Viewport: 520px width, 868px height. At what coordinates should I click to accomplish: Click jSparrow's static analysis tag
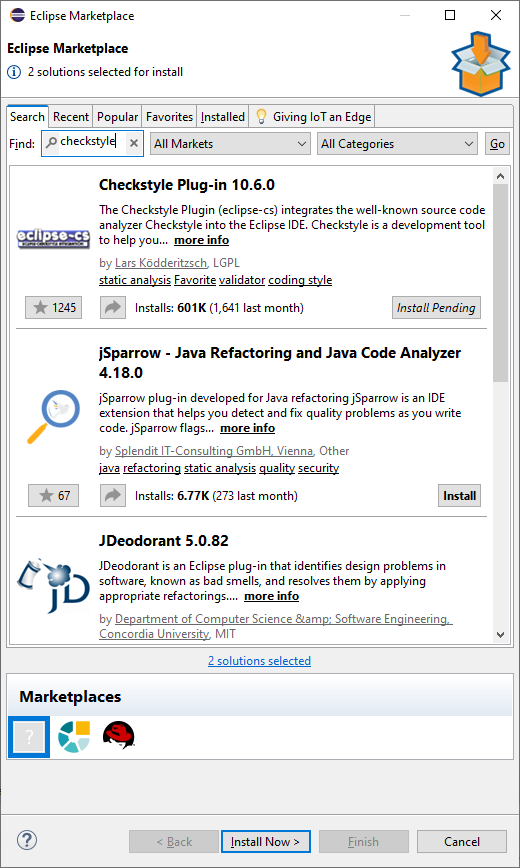coord(220,468)
